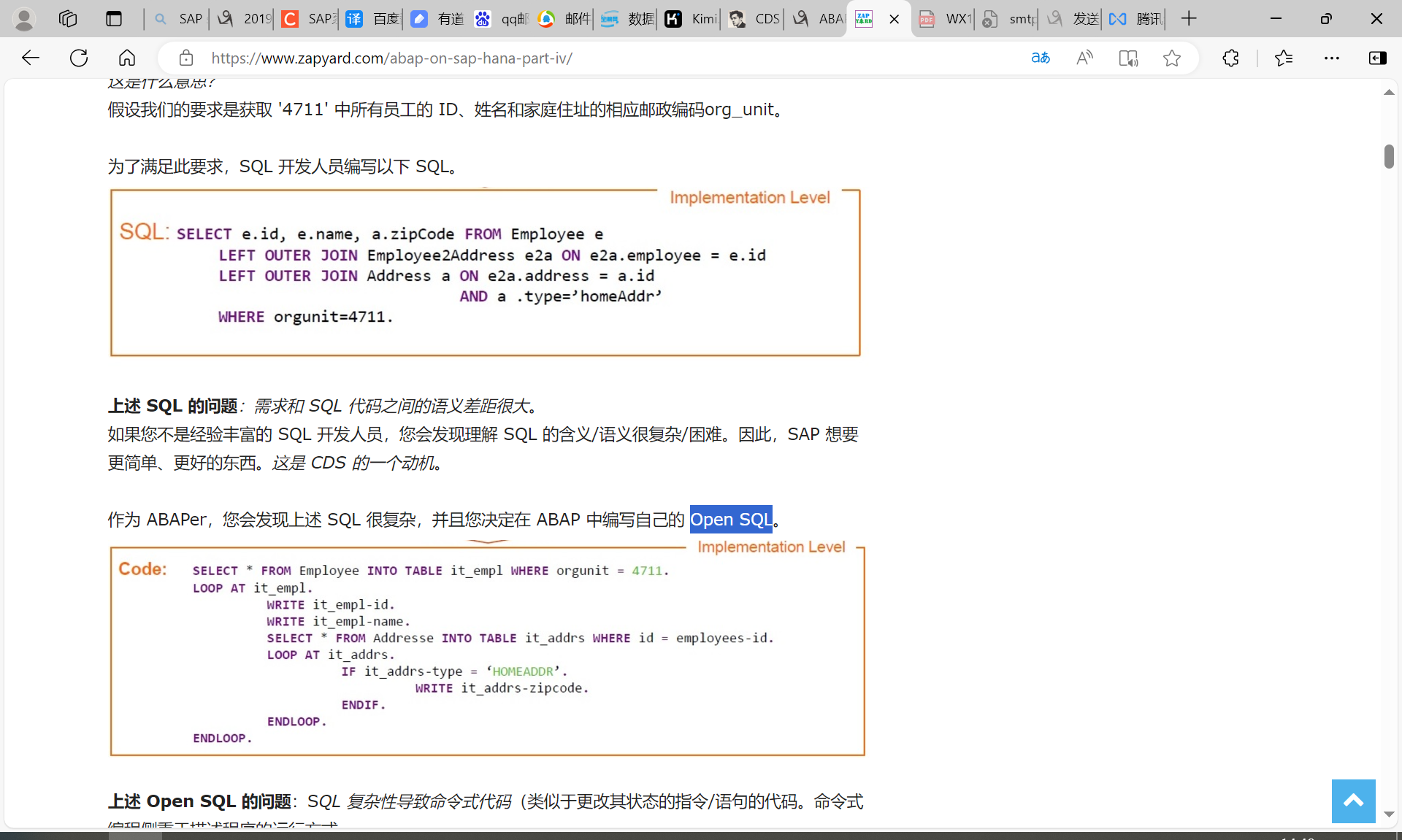This screenshot has width=1402, height=840.
Task: Toggle the browser sidebar
Action: click(1377, 58)
